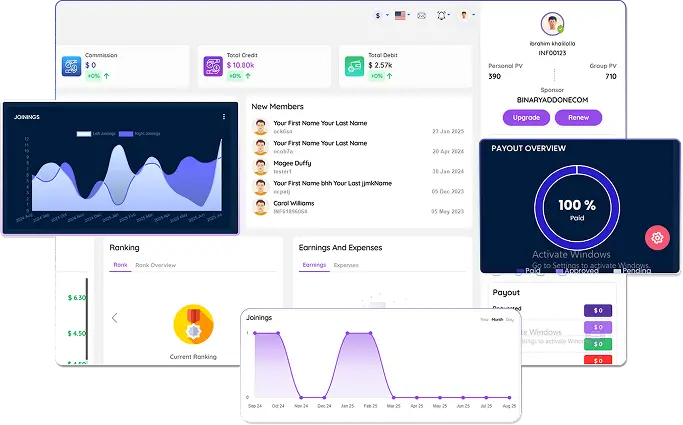This screenshot has height=425, width=683.
Task: Switch to the Expenses tab
Action: [x=346, y=265]
